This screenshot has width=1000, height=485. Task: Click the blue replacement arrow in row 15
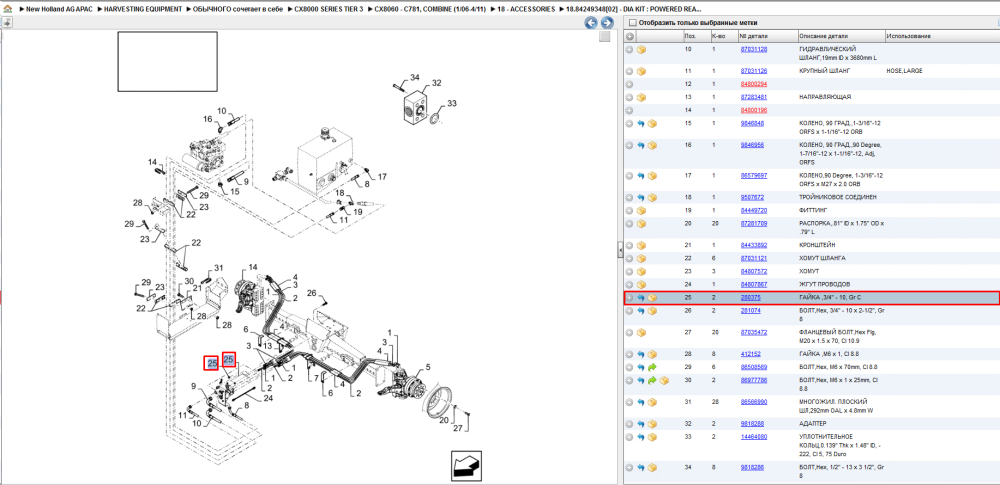pos(641,123)
